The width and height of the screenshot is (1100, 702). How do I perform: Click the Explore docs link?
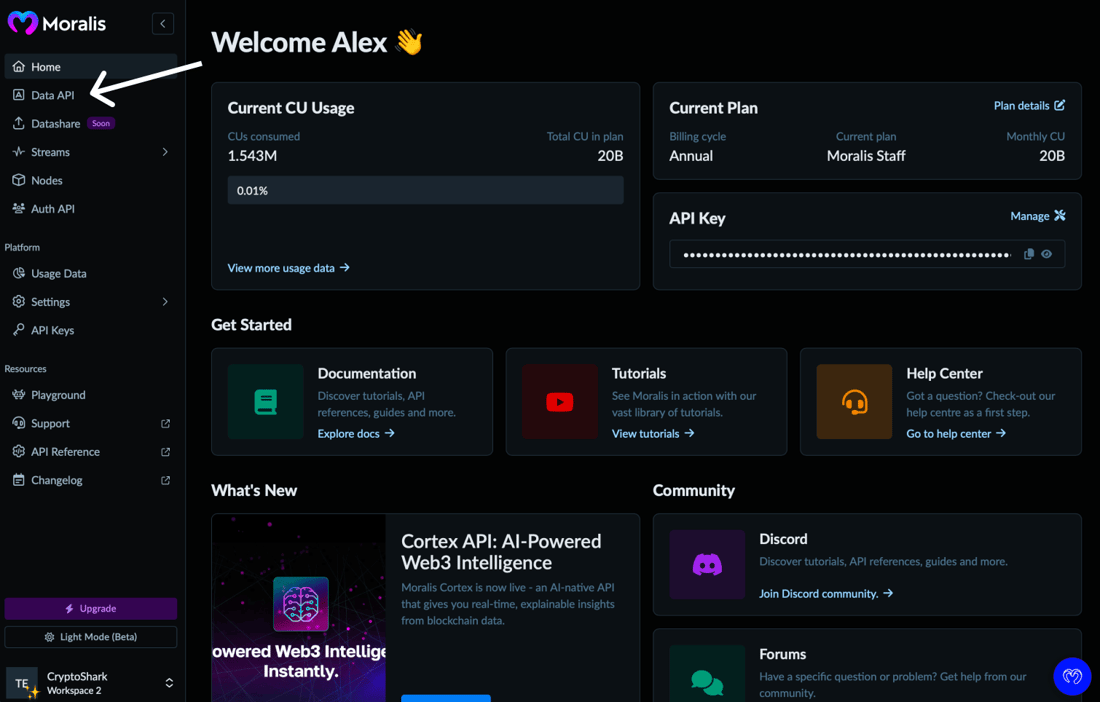pos(356,433)
